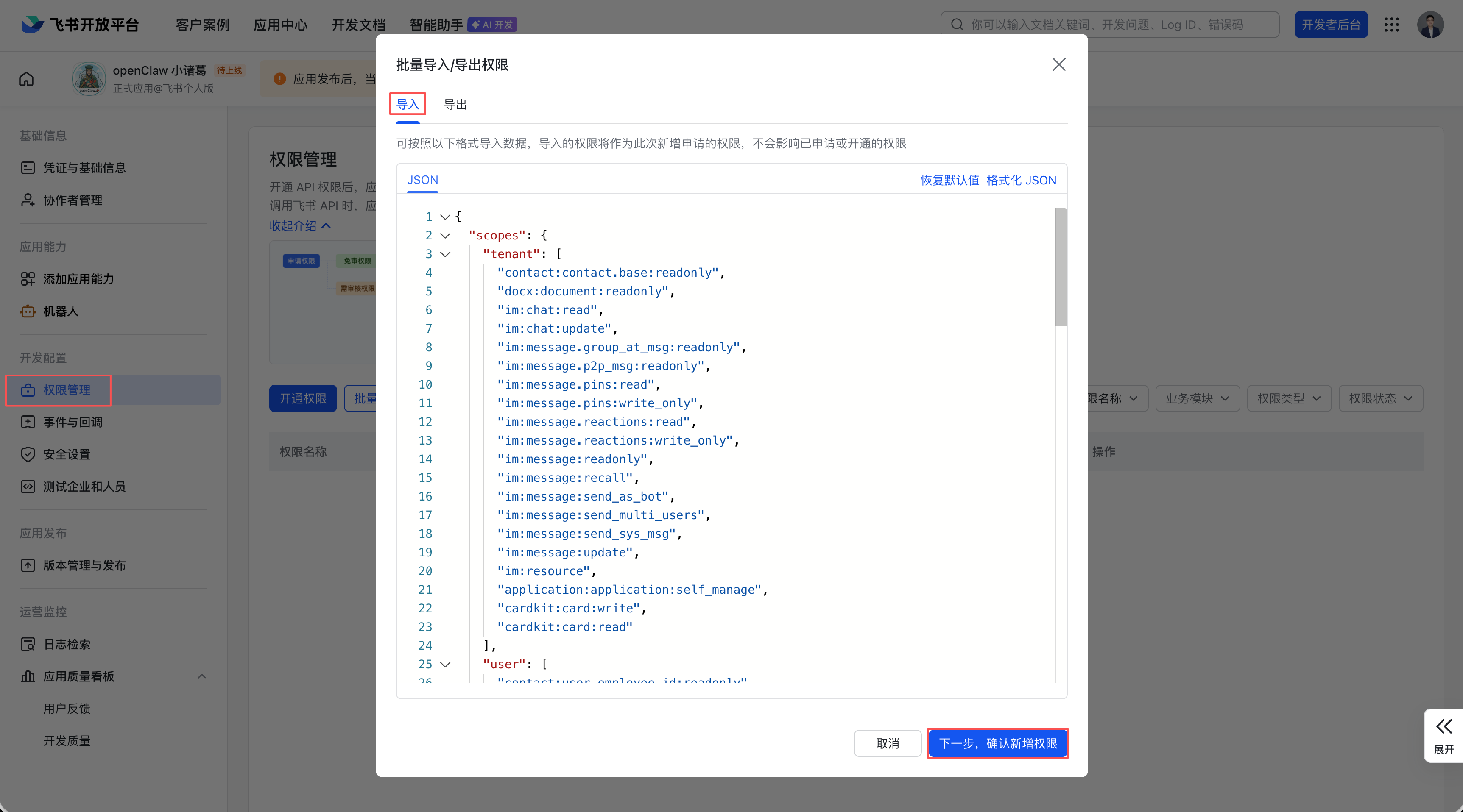Open 安全设置 via its shield icon
Viewport: 1463px width, 812px height.
(x=28, y=454)
